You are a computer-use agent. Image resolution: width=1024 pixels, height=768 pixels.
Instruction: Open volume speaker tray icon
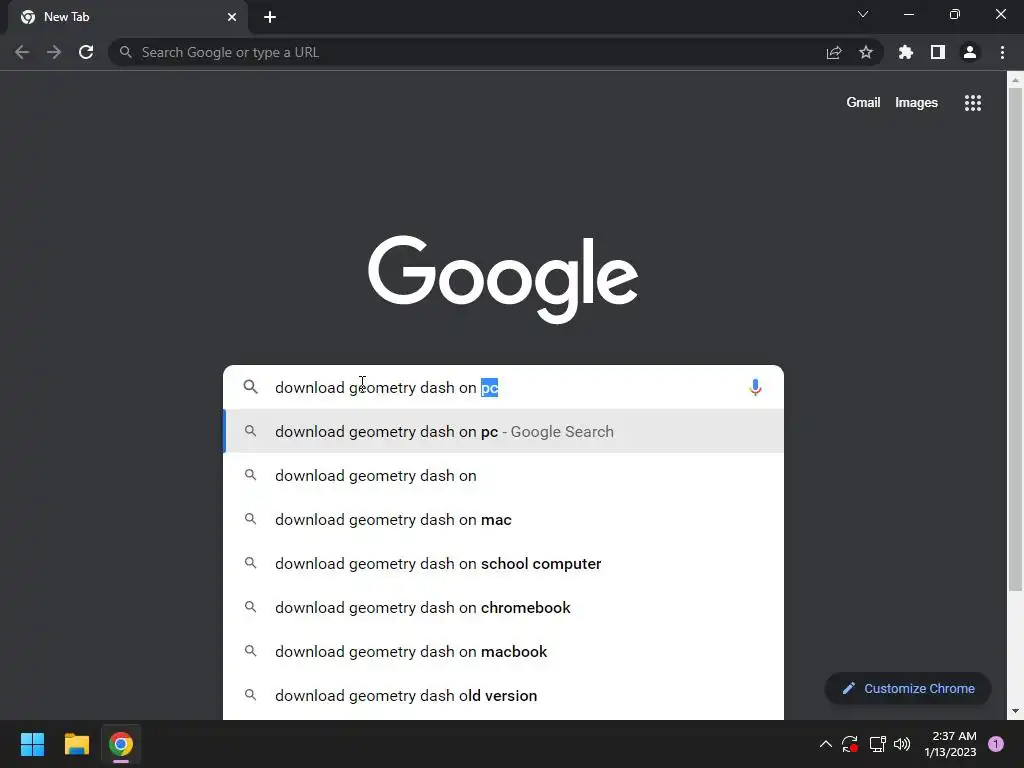(902, 744)
